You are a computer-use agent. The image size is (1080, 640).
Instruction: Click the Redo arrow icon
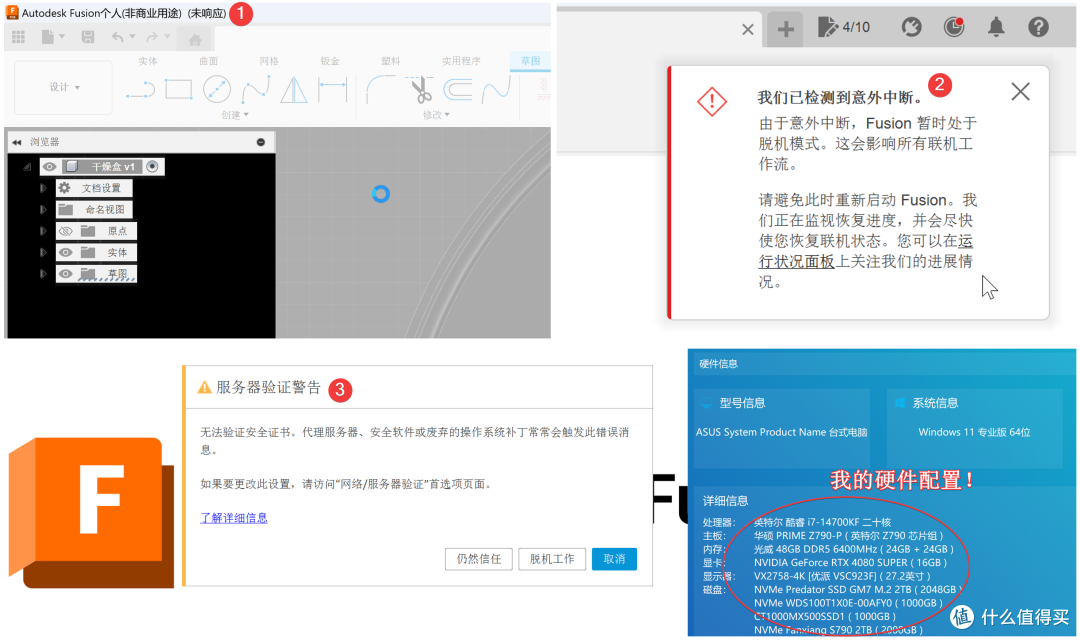tap(152, 37)
